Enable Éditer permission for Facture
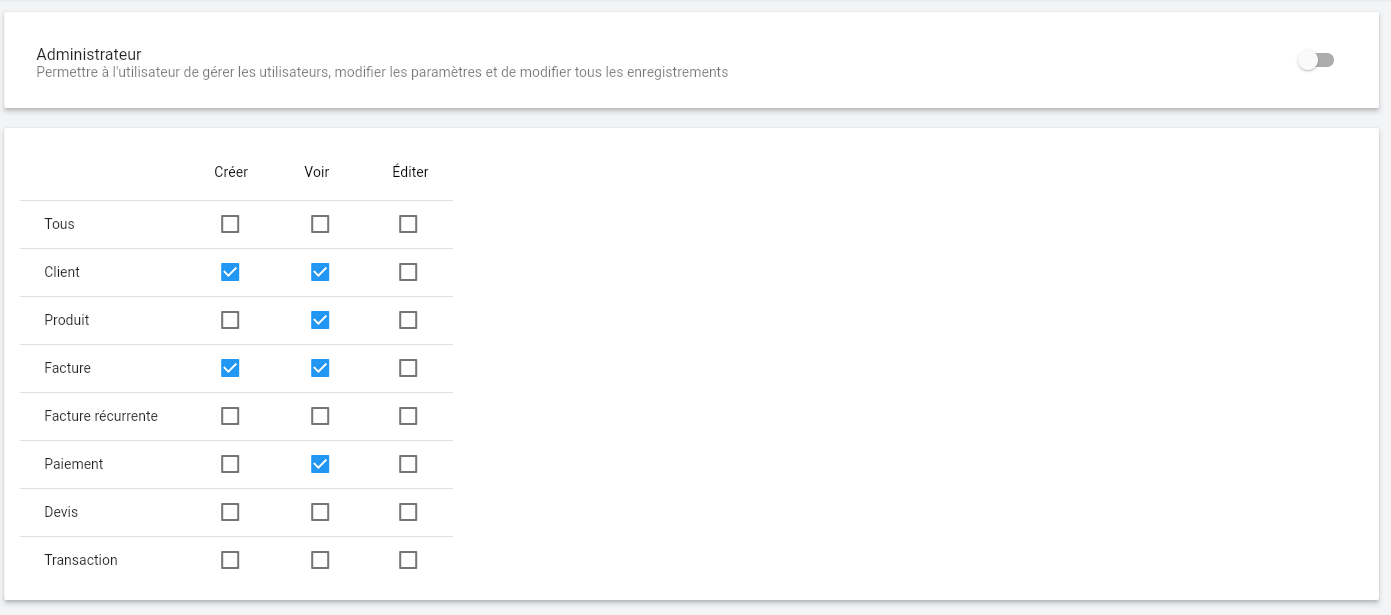The height and width of the screenshot is (615, 1391). (x=408, y=368)
